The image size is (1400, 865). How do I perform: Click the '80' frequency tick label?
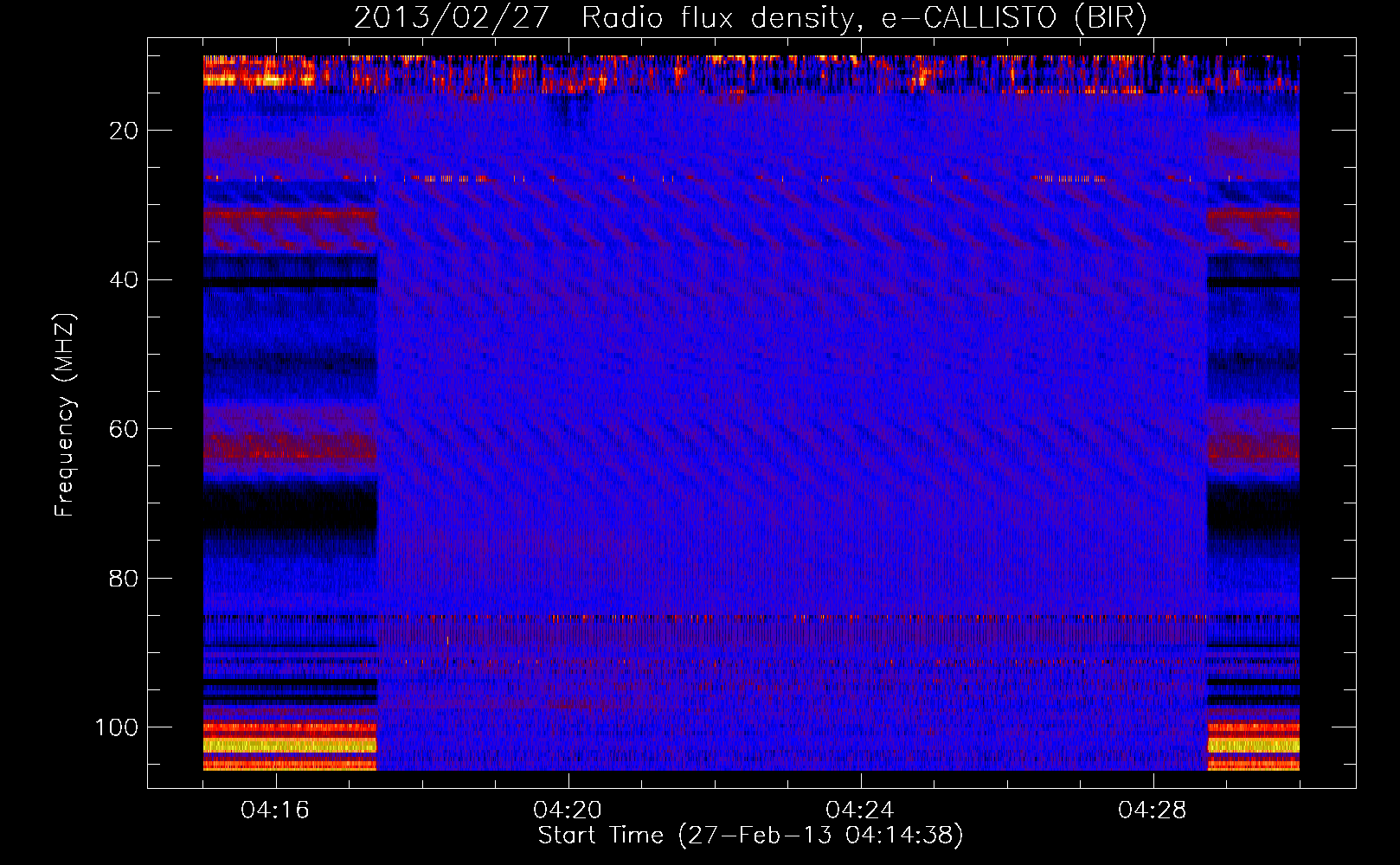coord(124,578)
